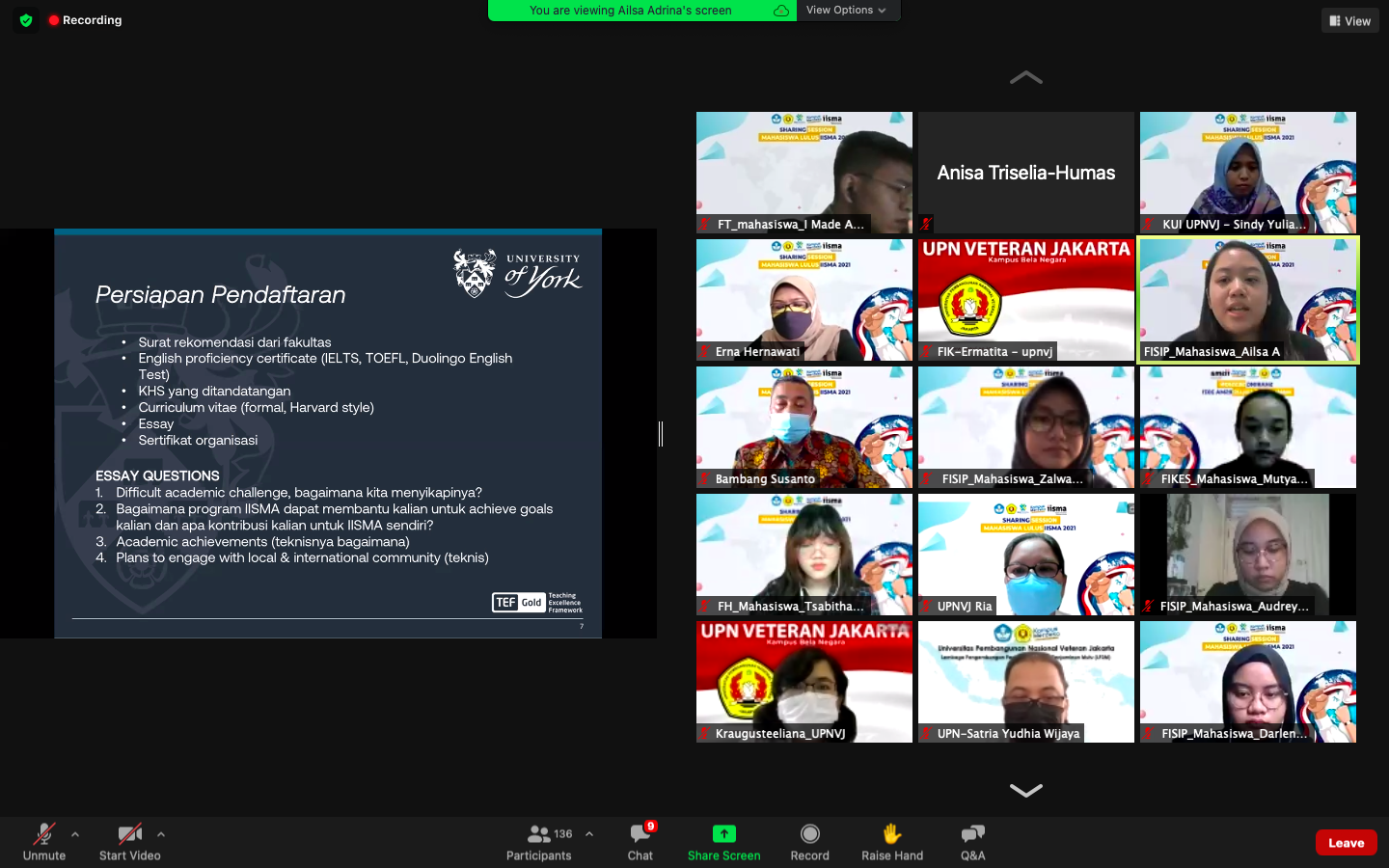1389x868 pixels.
Task: Click the Share Screen icon
Action: [723, 834]
